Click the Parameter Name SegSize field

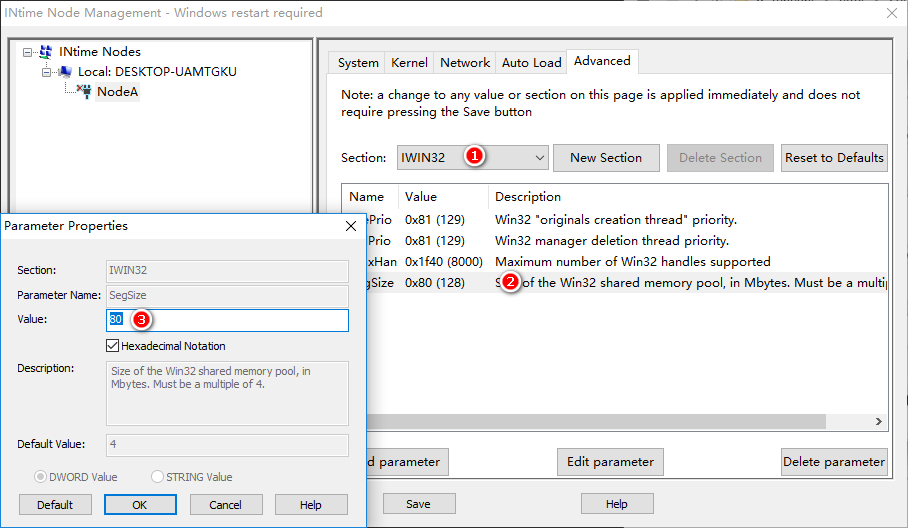pos(228,296)
